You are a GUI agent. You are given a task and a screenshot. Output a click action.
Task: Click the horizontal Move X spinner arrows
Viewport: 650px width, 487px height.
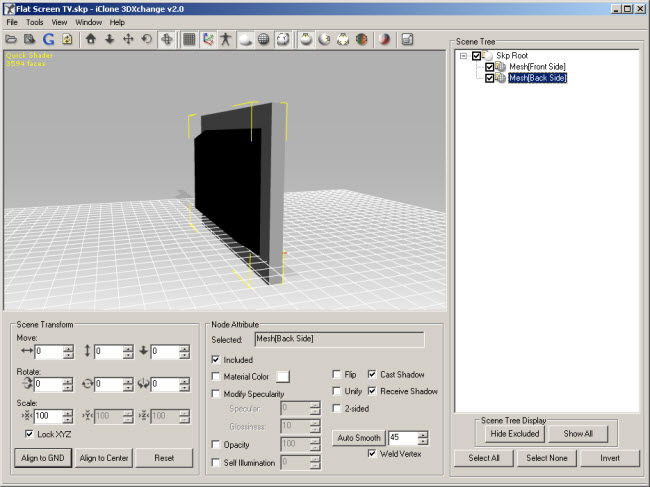68,352
